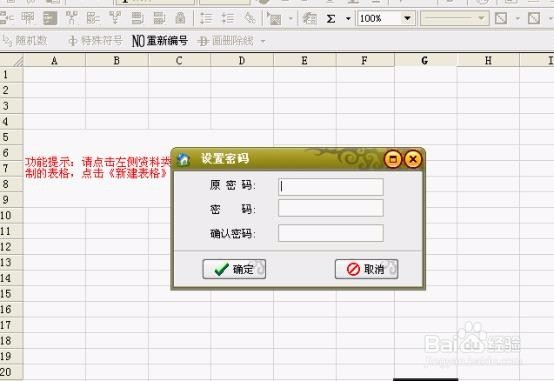Select row 20 header
Viewport: 554px width, 381px height.
11,372
